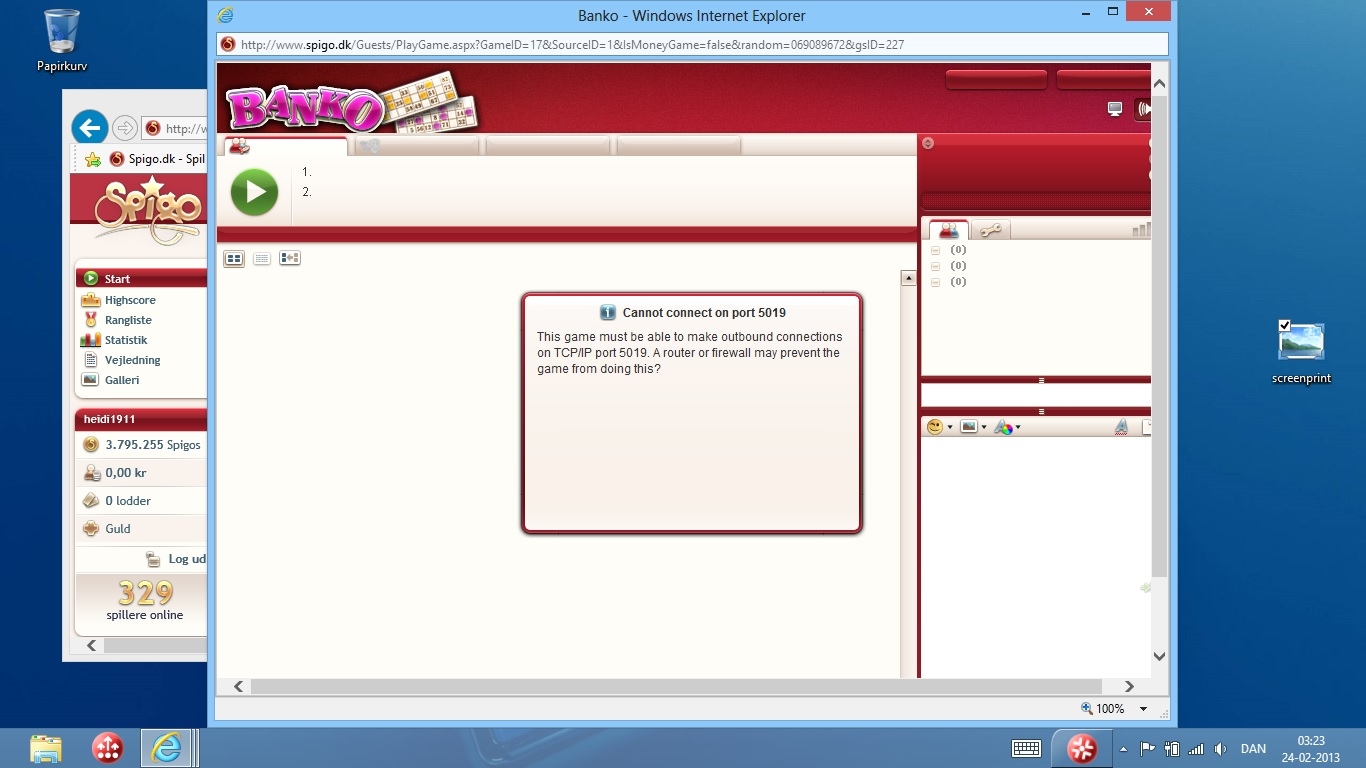Click the Highscore link in sidebar

(x=129, y=300)
